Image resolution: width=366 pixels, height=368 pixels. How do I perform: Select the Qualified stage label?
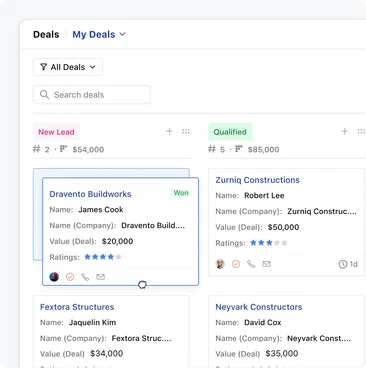230,132
